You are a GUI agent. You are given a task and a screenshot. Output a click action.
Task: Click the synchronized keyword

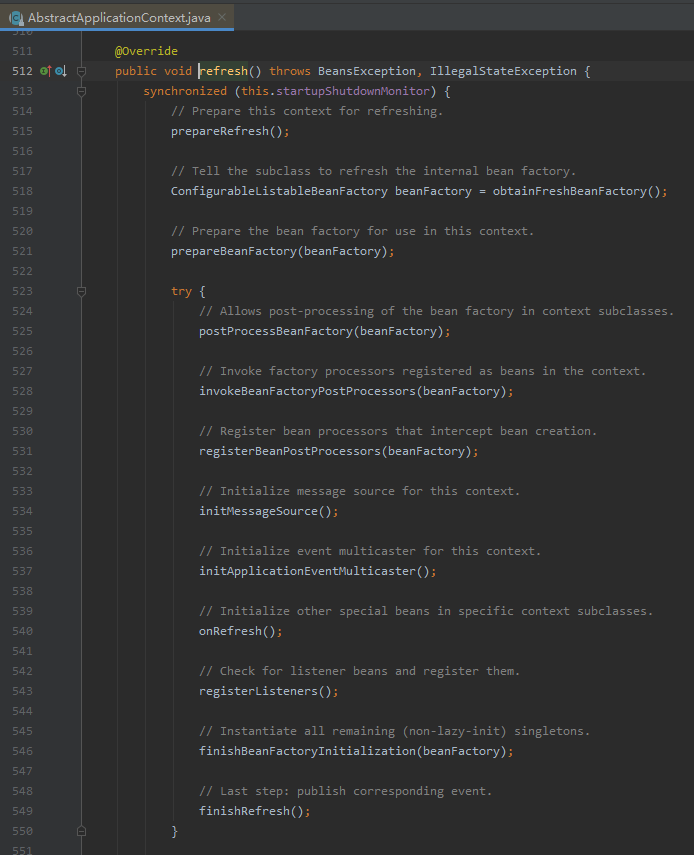(x=185, y=91)
